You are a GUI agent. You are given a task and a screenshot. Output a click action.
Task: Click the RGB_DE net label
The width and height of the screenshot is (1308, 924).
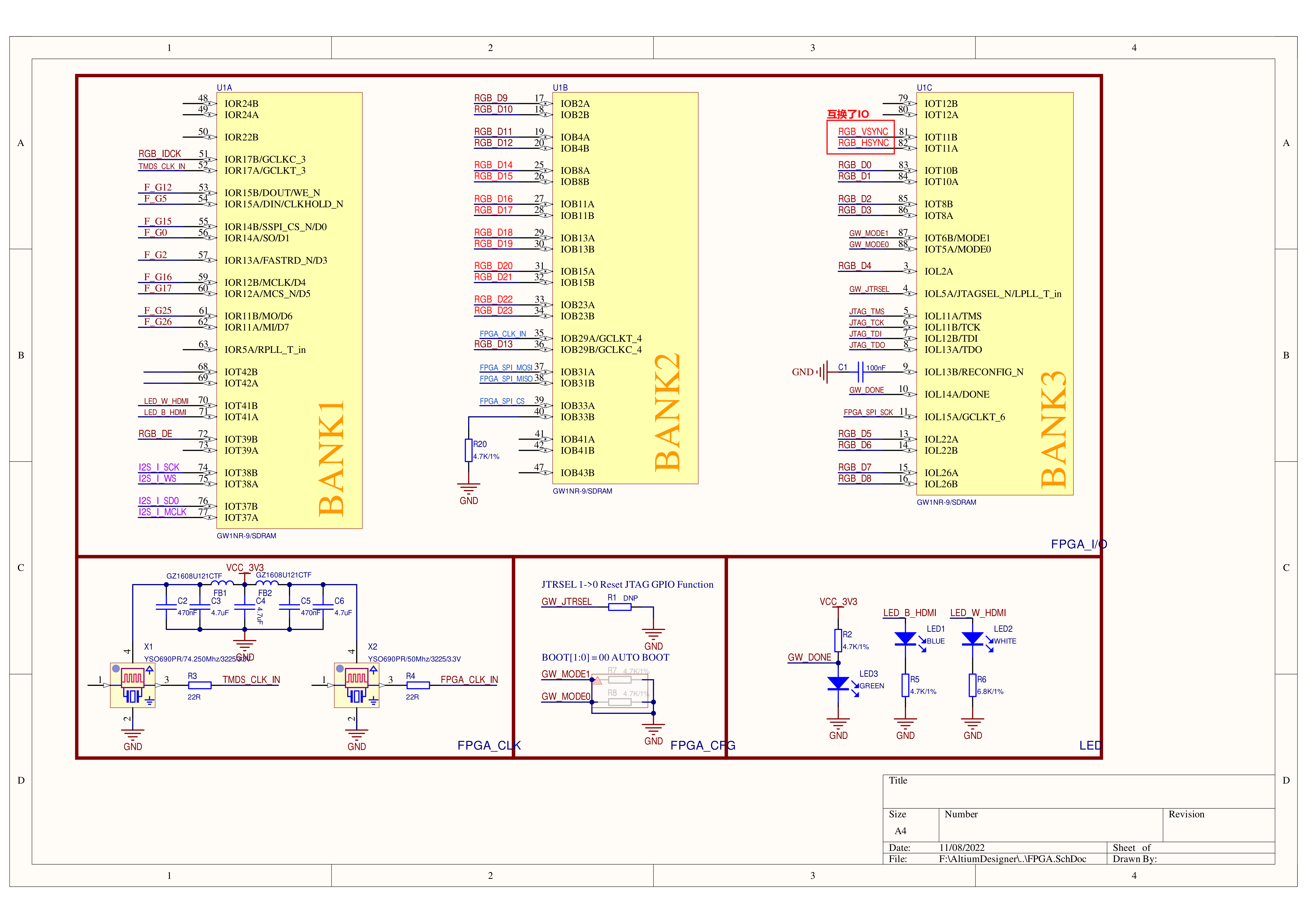pyautogui.click(x=155, y=434)
